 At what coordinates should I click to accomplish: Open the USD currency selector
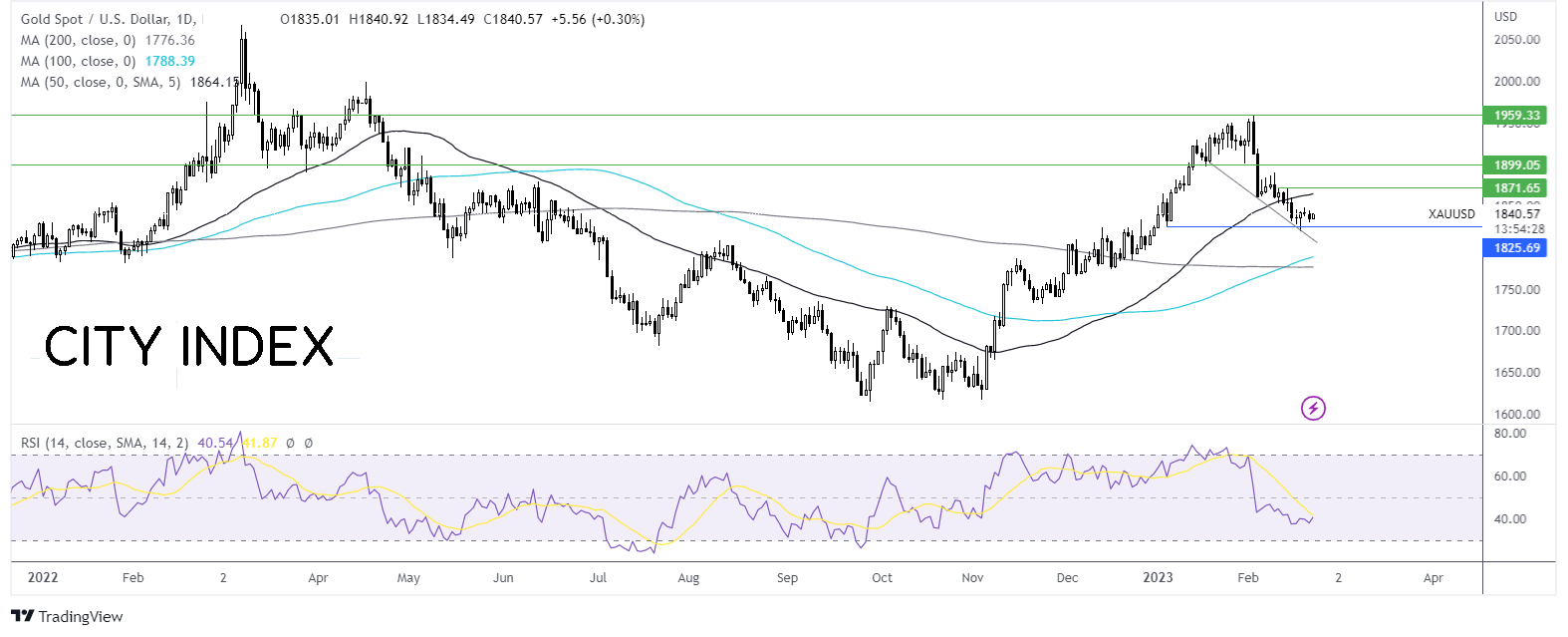pyautogui.click(x=1505, y=17)
